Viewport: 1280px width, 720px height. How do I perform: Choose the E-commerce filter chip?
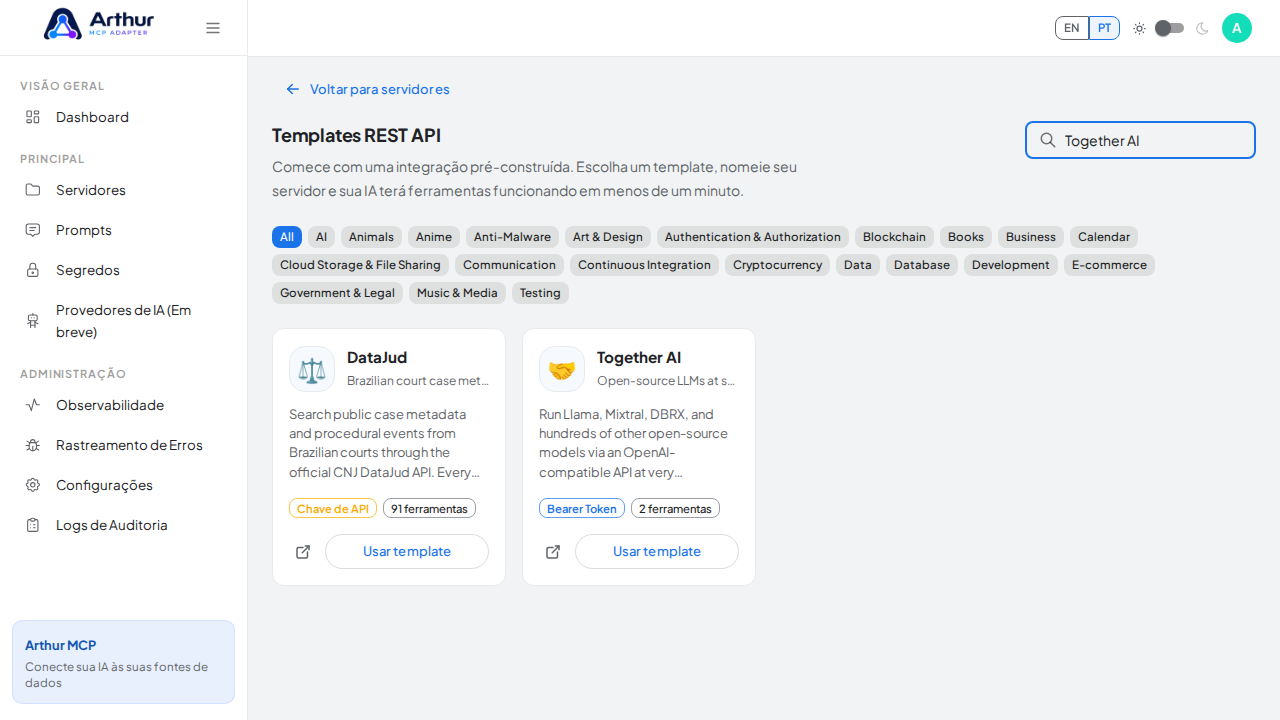(1109, 265)
